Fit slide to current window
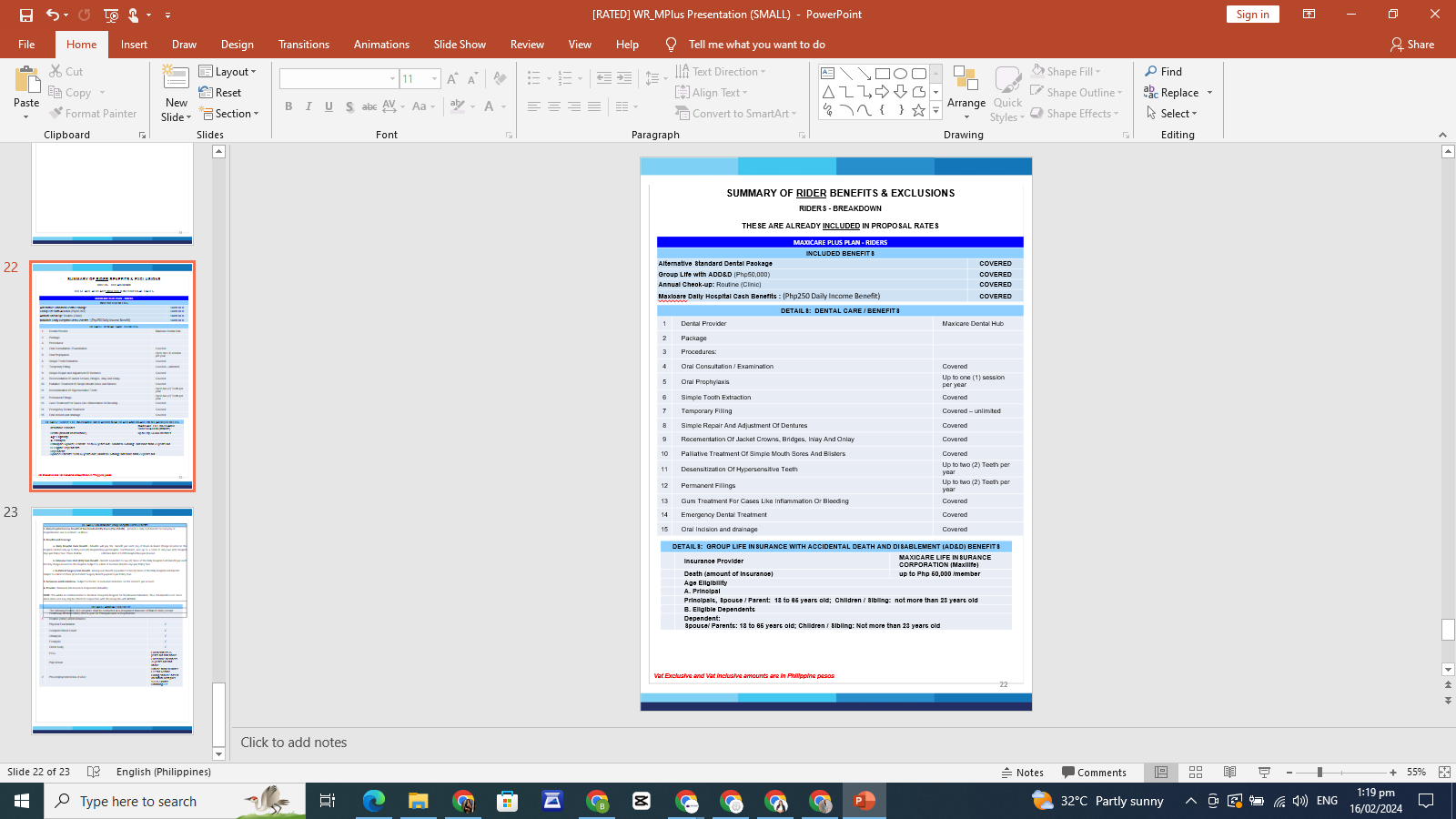Viewport: 1456px width, 819px height. (1444, 773)
